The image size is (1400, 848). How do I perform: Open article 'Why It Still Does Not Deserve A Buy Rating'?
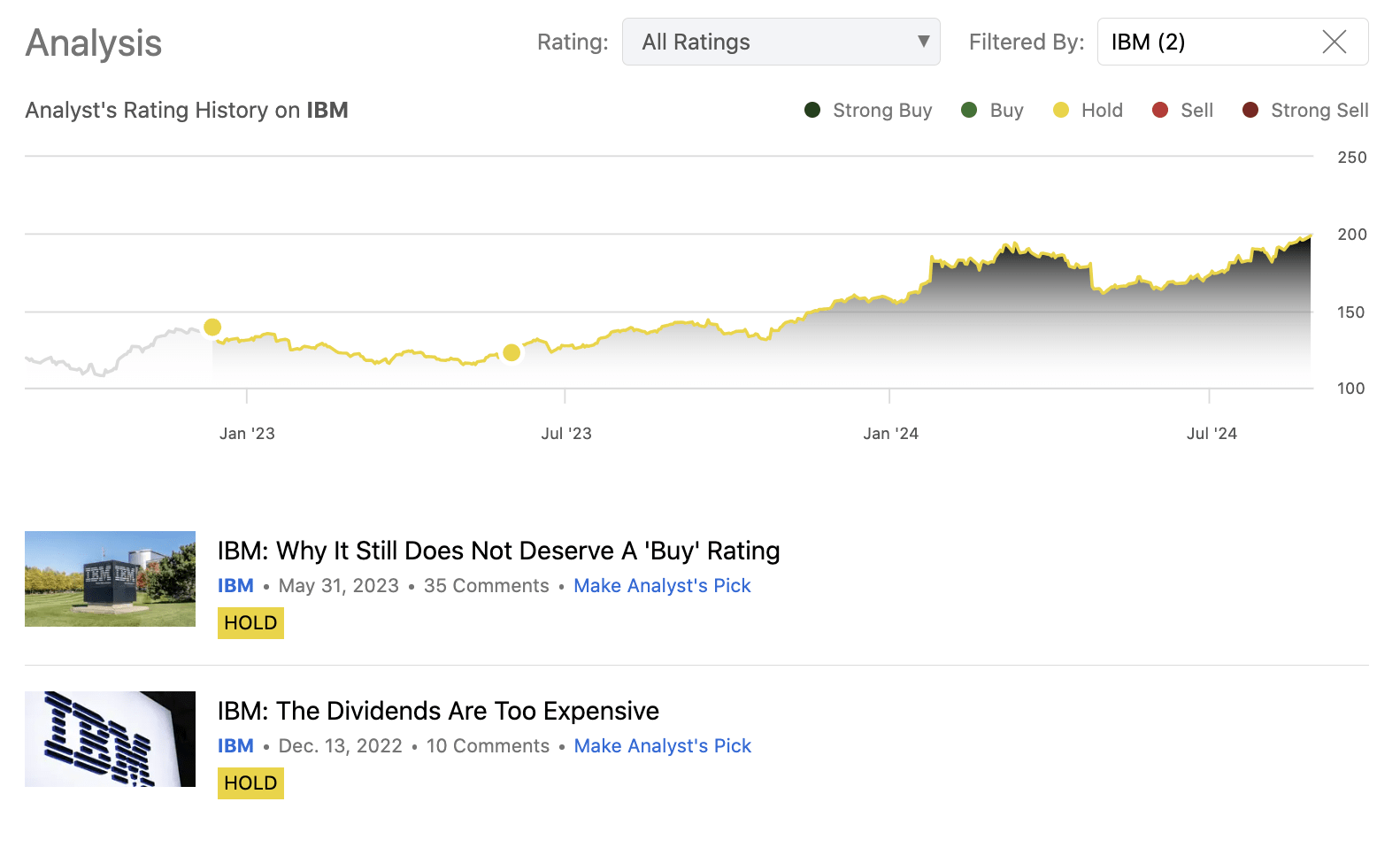tap(498, 551)
